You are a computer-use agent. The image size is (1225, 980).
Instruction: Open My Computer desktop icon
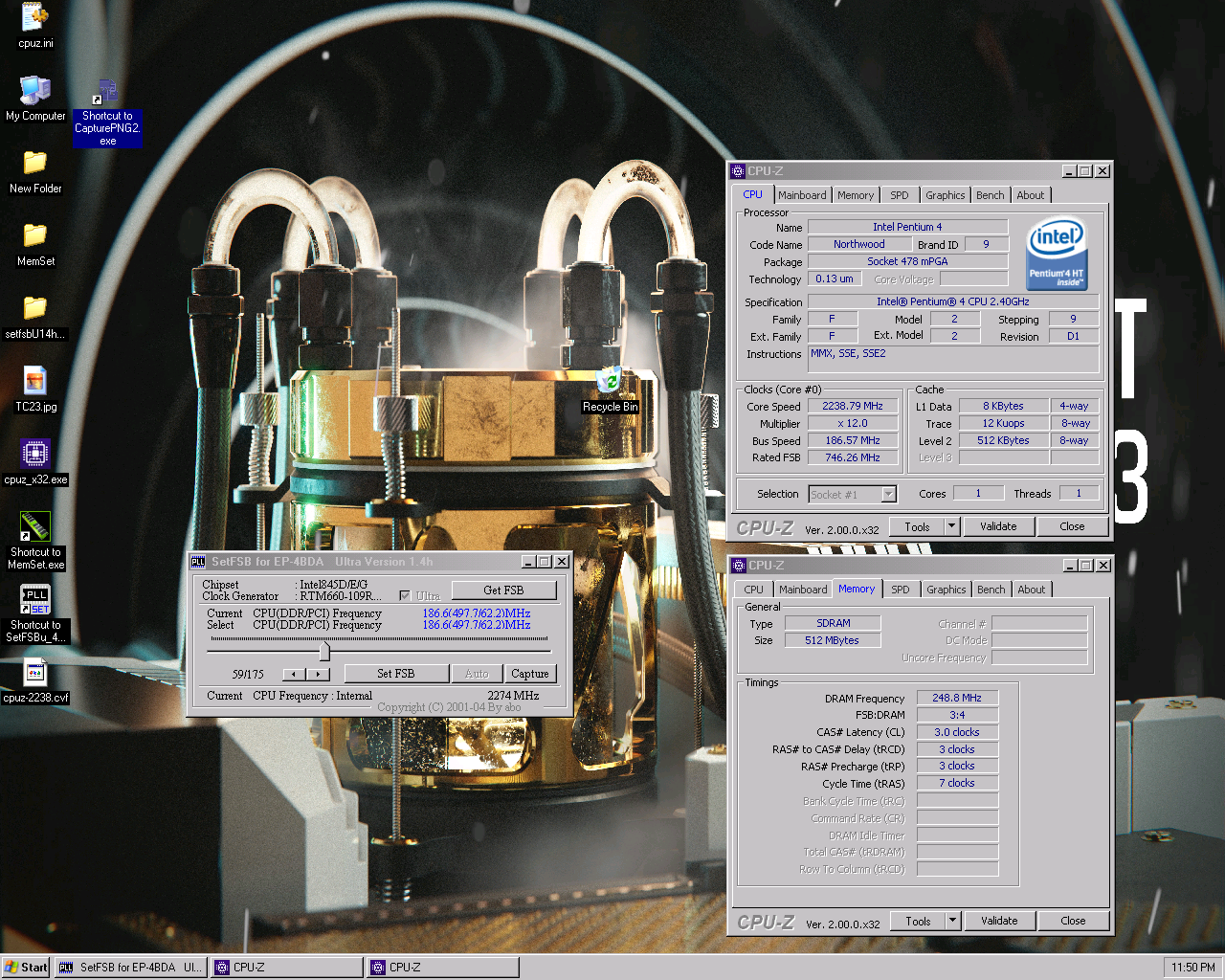coord(35,91)
